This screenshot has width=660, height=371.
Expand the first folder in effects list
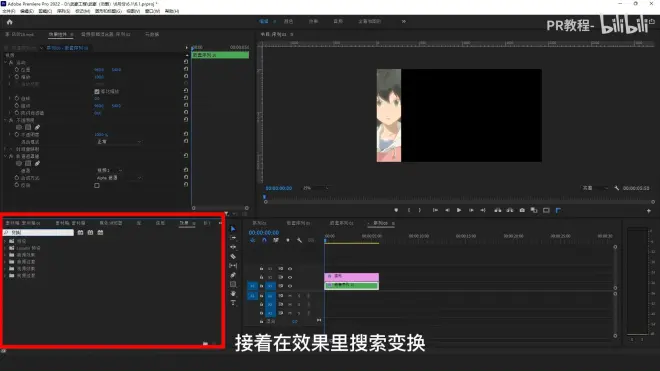pyautogui.click(x=5, y=241)
